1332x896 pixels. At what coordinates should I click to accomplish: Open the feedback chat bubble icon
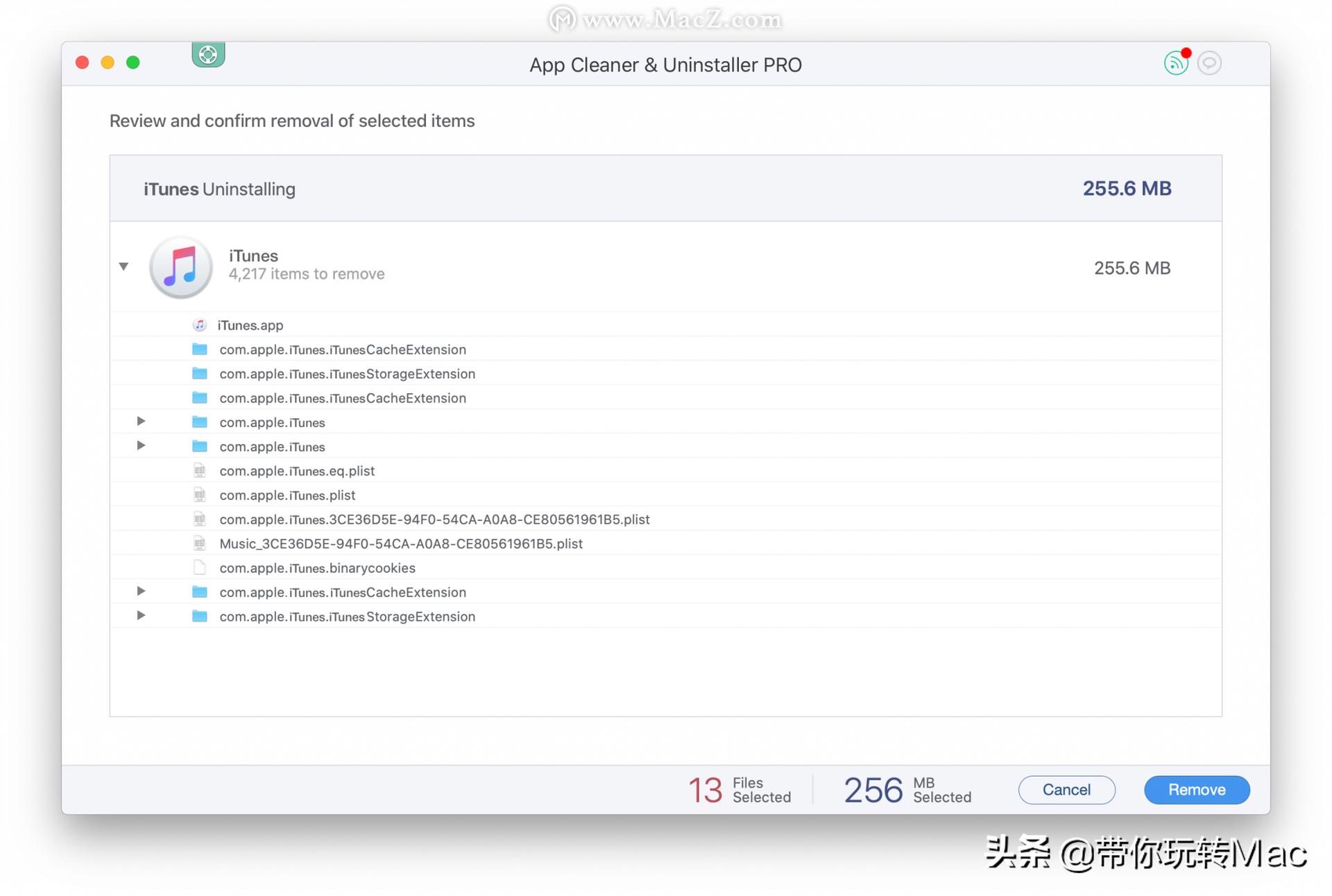tap(1210, 62)
